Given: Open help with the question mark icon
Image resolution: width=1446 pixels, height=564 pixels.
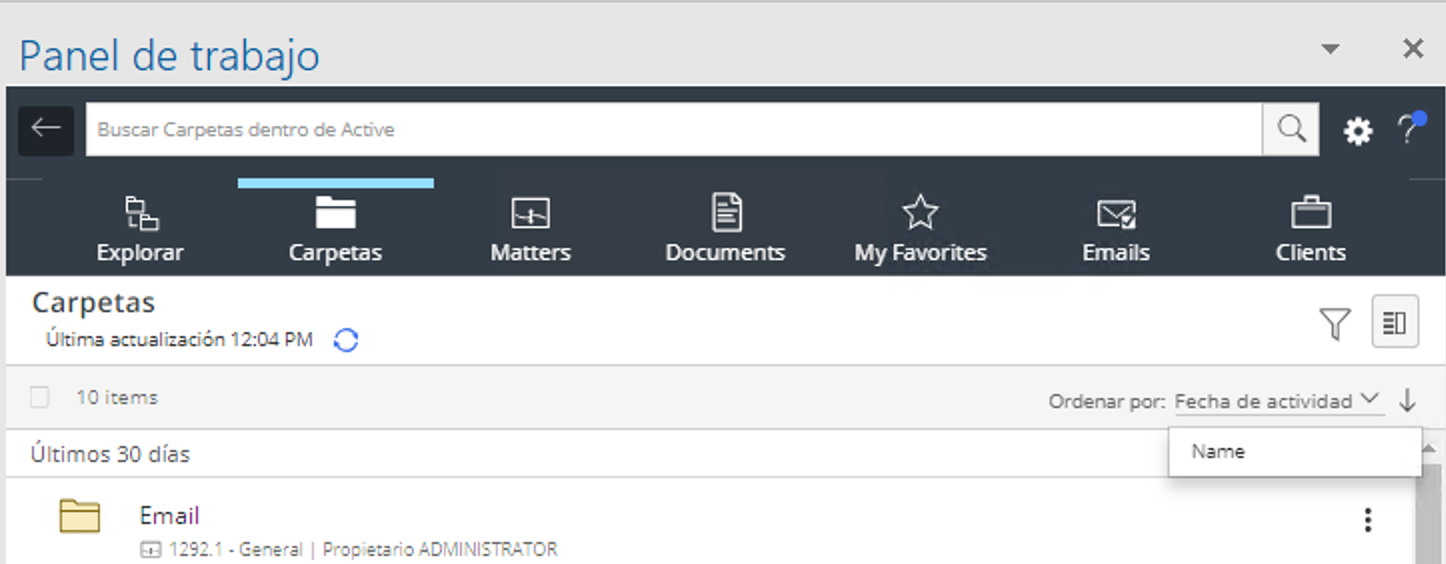Looking at the screenshot, I should [x=1409, y=129].
